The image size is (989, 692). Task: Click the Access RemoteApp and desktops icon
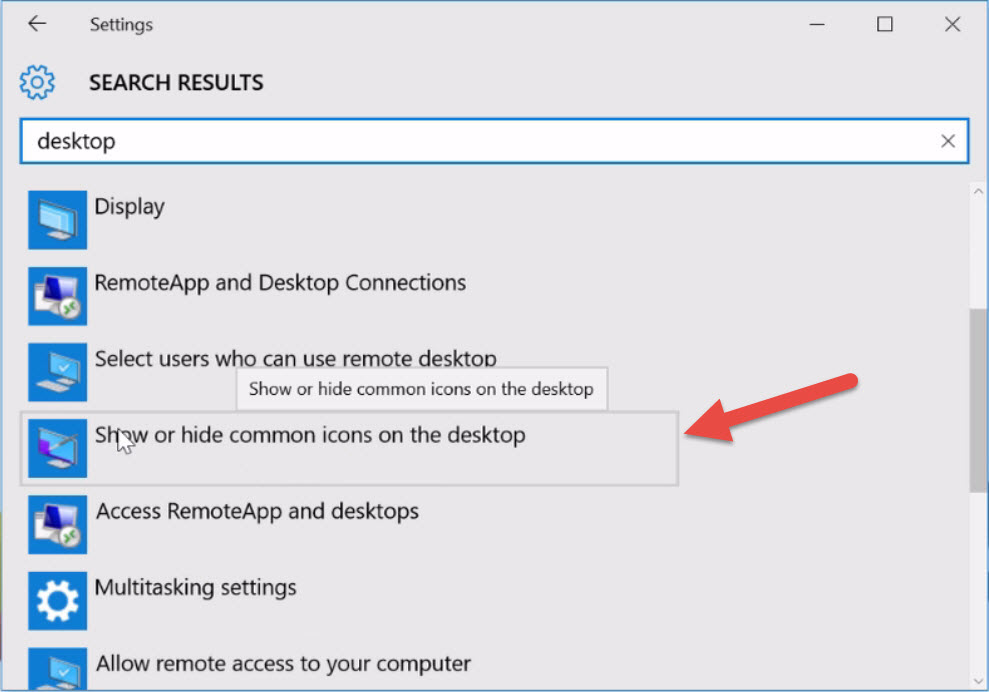(x=57, y=525)
